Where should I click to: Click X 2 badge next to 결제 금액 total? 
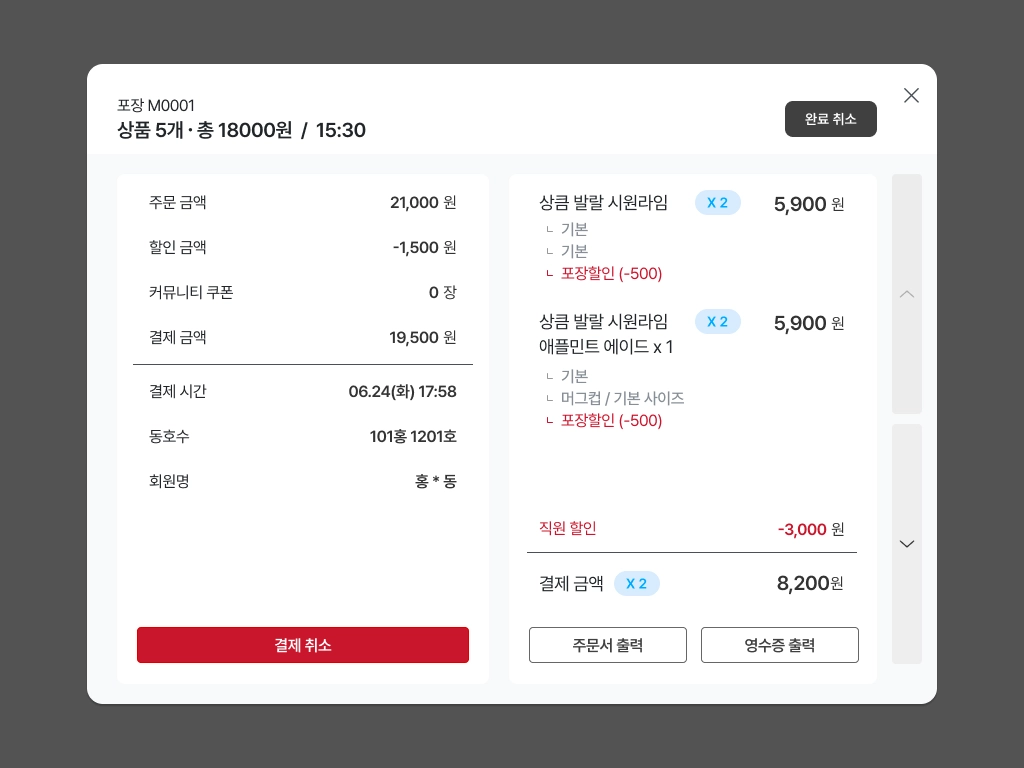[x=637, y=583]
